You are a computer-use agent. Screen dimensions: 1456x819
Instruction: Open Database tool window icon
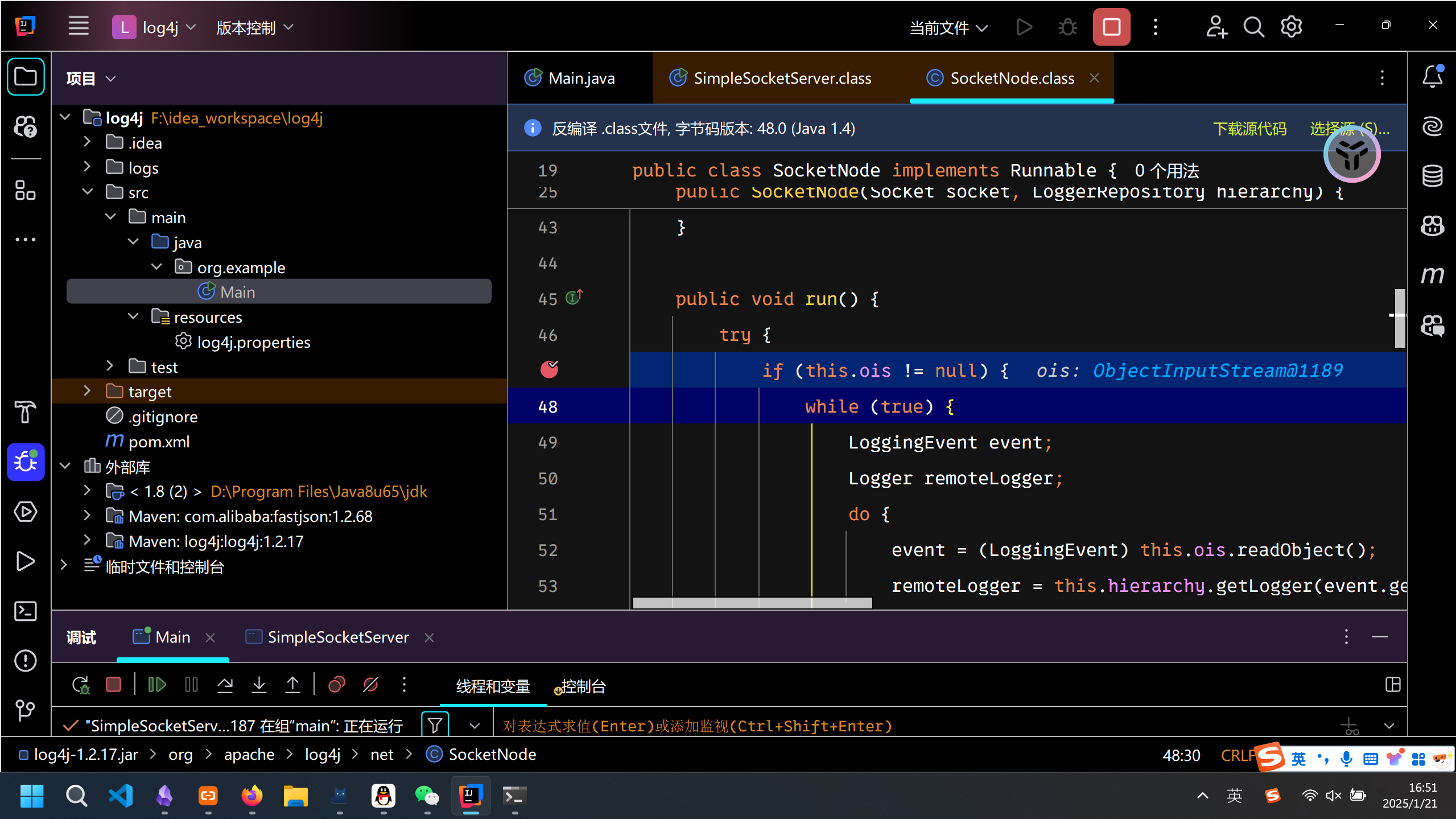tap(1432, 176)
